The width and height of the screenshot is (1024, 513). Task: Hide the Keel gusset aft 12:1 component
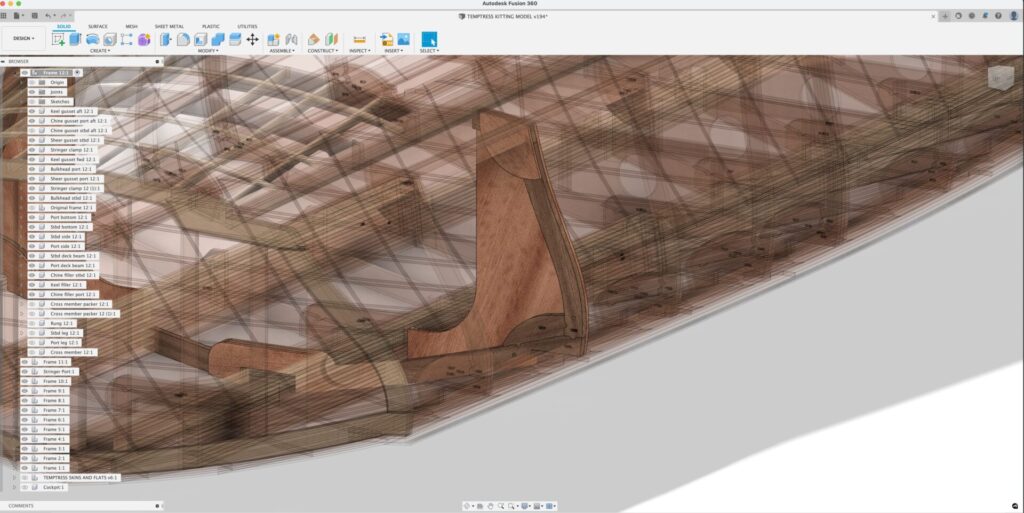point(32,111)
